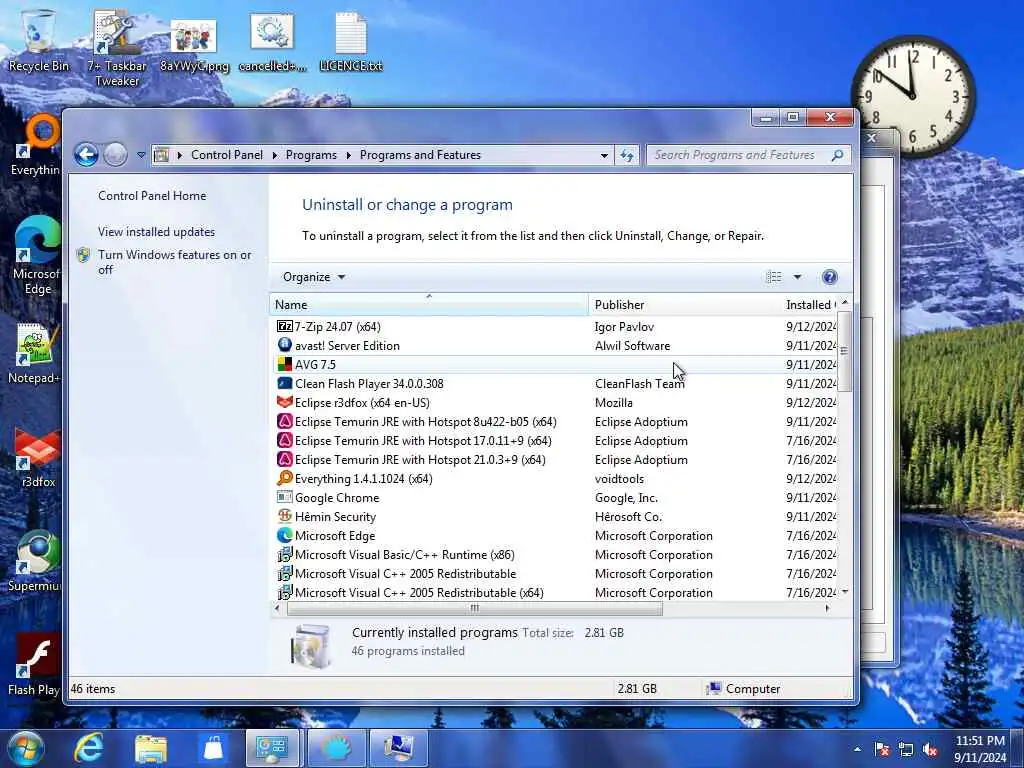Click the Forward navigation arrow

(115, 155)
